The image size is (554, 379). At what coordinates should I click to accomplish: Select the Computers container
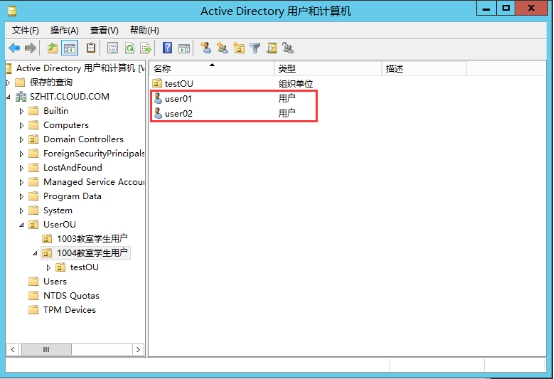[66, 125]
